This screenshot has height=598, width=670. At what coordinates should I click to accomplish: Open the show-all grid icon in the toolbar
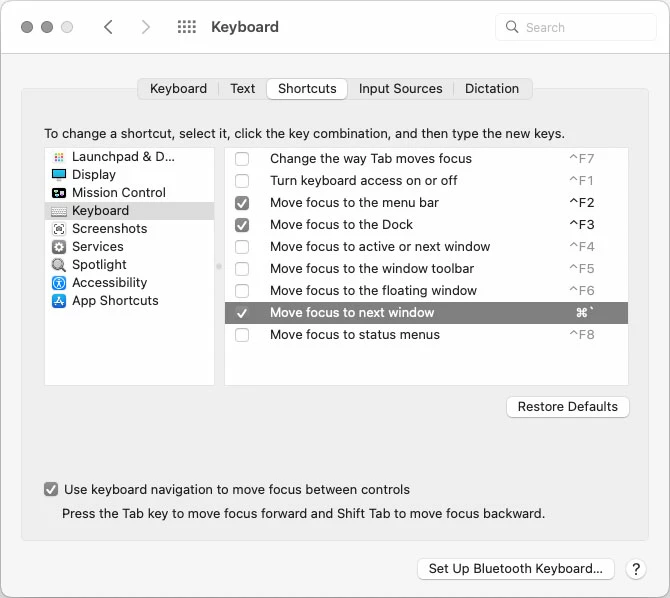coord(187,27)
